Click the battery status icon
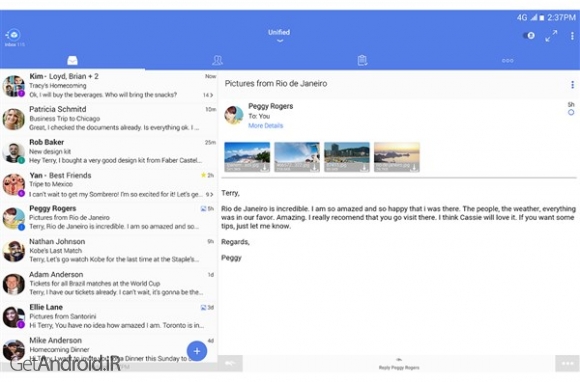Viewport: 580px width, 382px height. coord(542,18)
